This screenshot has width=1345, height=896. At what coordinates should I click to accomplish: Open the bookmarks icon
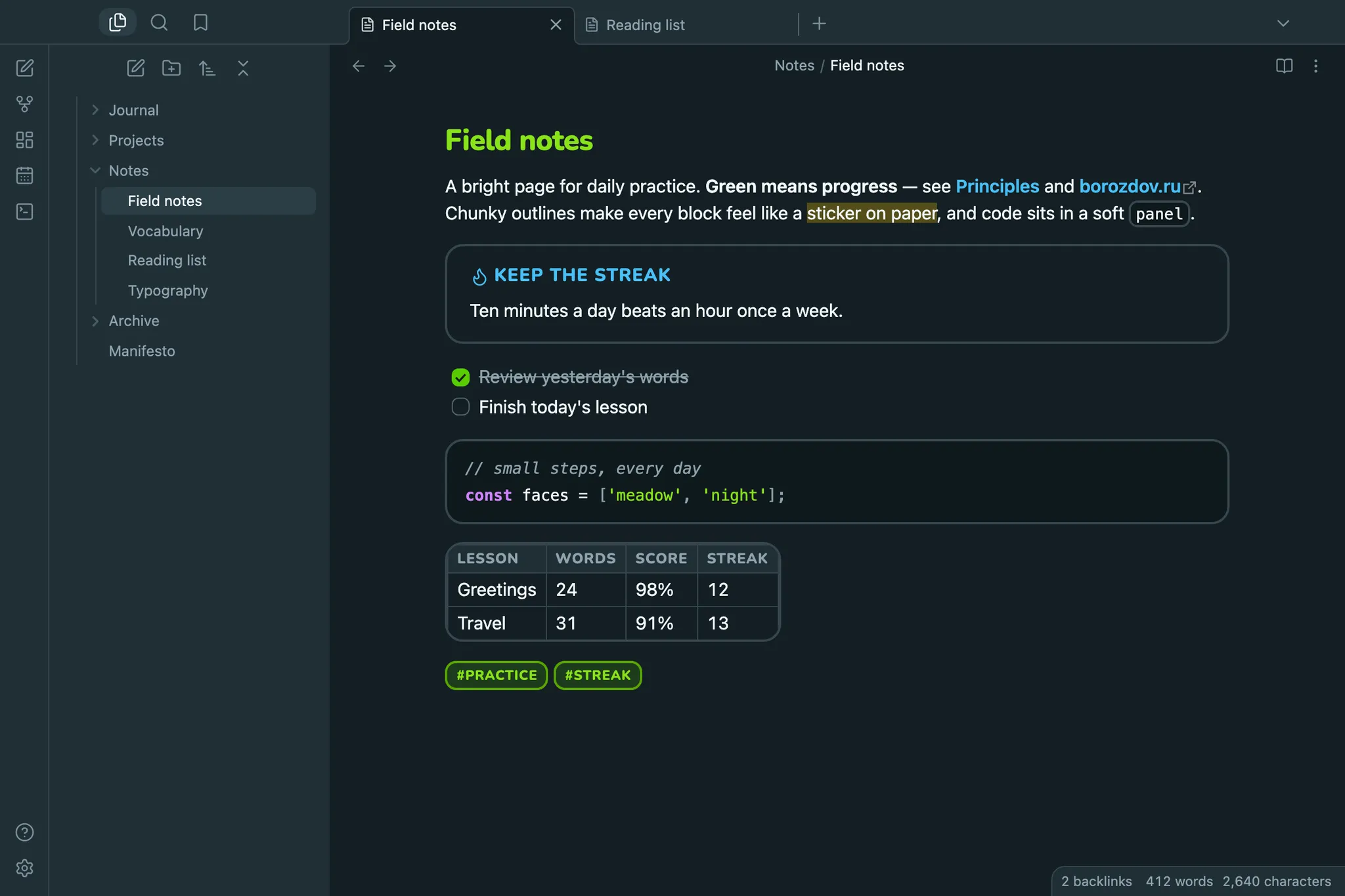pos(200,23)
